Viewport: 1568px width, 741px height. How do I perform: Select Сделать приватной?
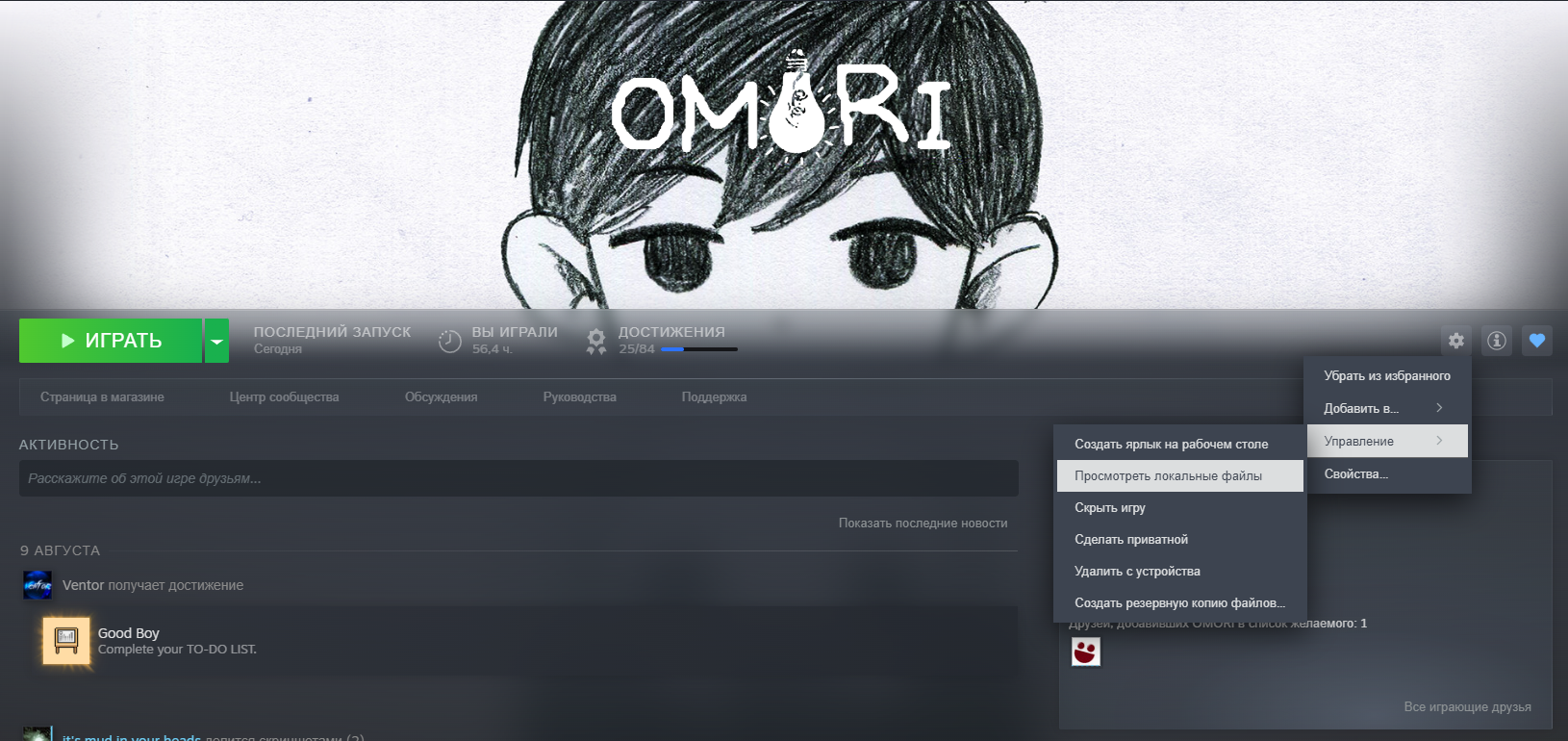[x=1180, y=539]
